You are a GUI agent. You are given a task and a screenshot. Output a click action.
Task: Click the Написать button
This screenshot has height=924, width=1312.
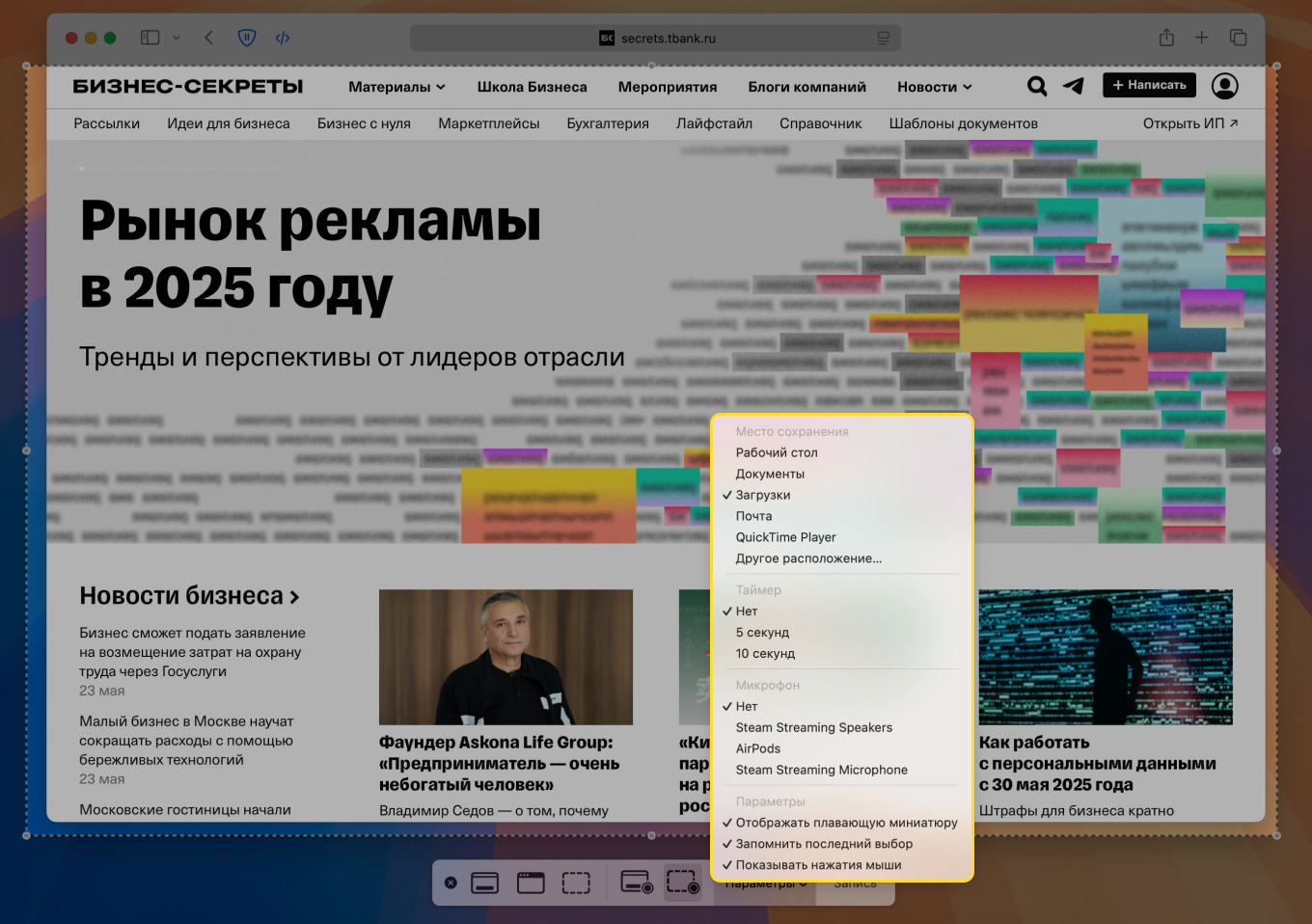1149,85
